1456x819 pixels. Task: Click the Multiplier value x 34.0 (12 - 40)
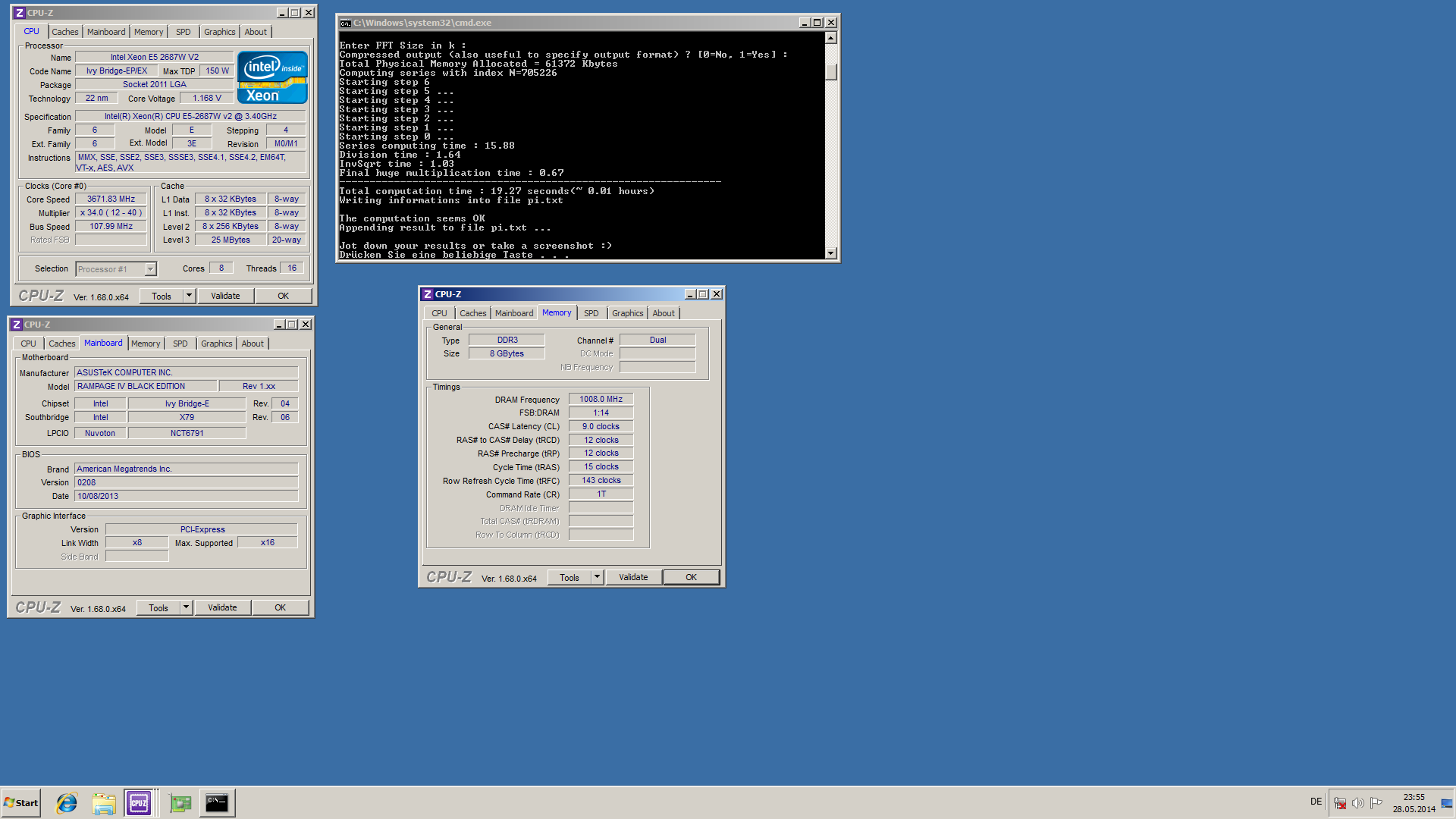pos(111,212)
